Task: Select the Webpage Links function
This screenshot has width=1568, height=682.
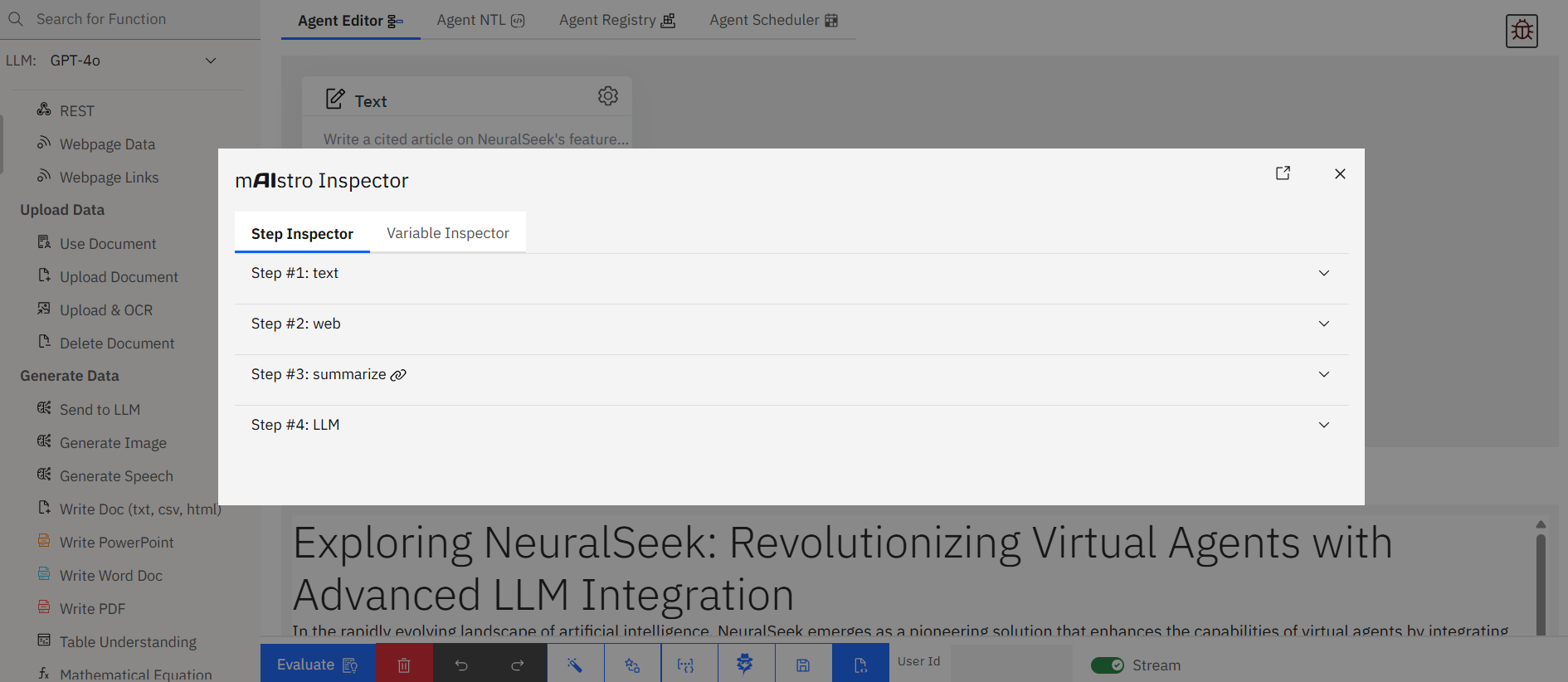Action: tap(109, 177)
